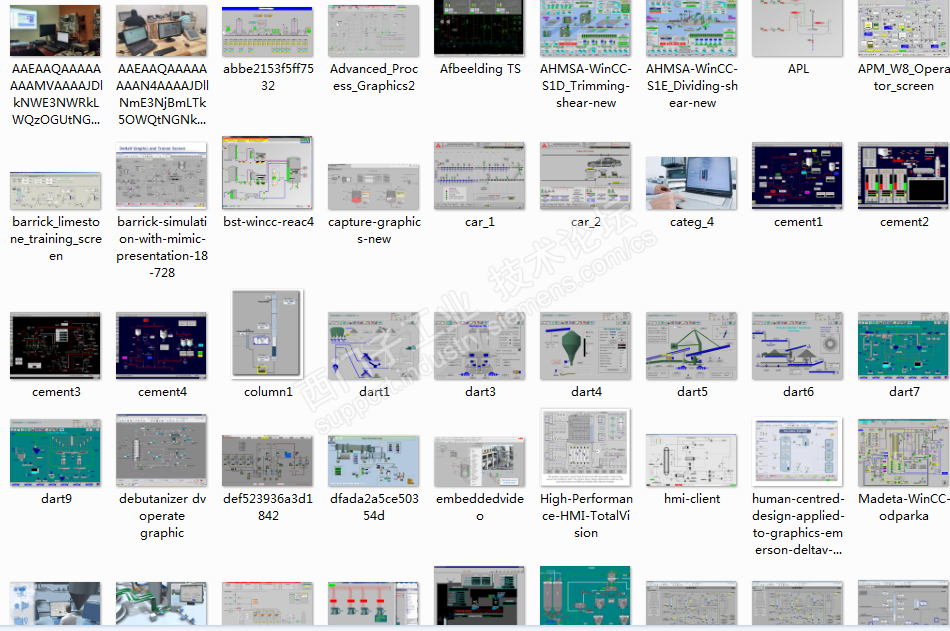Viewport: 950px width, 631px height.
Task: Select the cement2 image thumbnail
Action: (x=903, y=176)
